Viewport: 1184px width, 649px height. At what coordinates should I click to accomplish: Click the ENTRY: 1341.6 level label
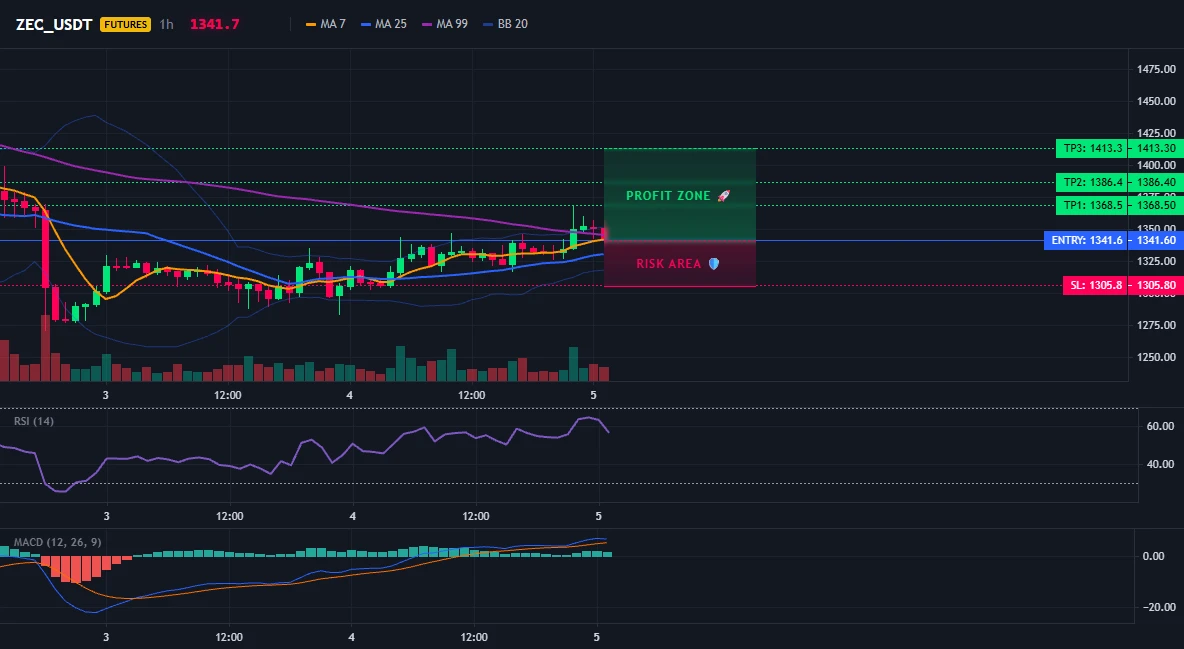pos(1086,240)
